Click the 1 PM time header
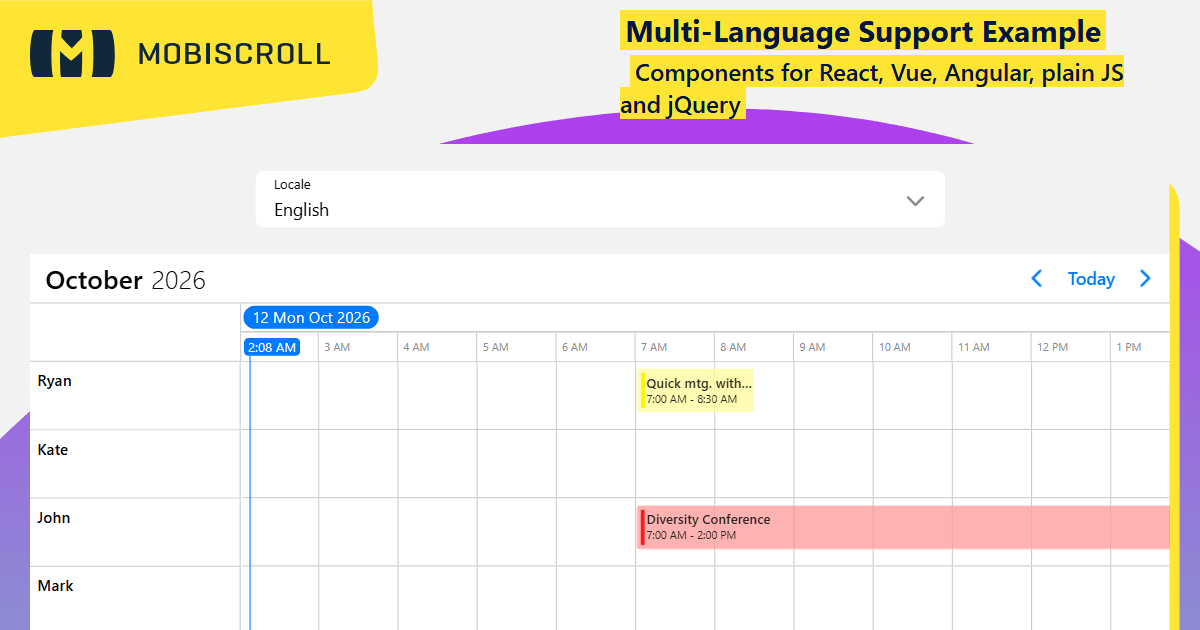 (x=1128, y=347)
